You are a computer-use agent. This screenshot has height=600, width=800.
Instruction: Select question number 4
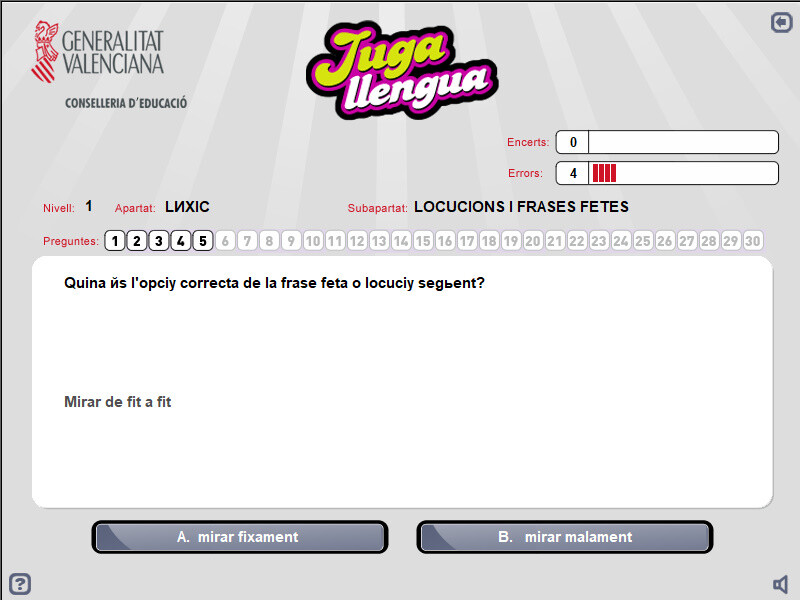181,241
